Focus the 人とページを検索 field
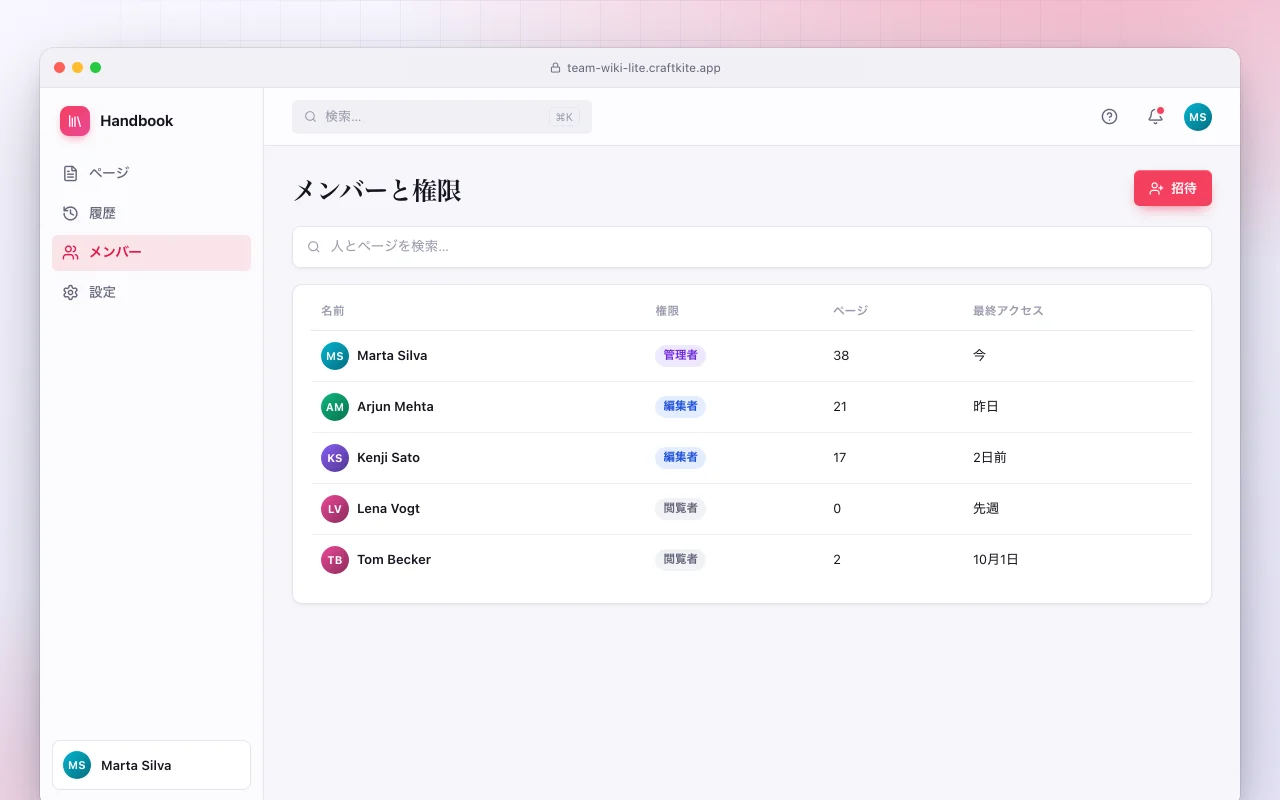The height and width of the screenshot is (800, 1280). 752,247
